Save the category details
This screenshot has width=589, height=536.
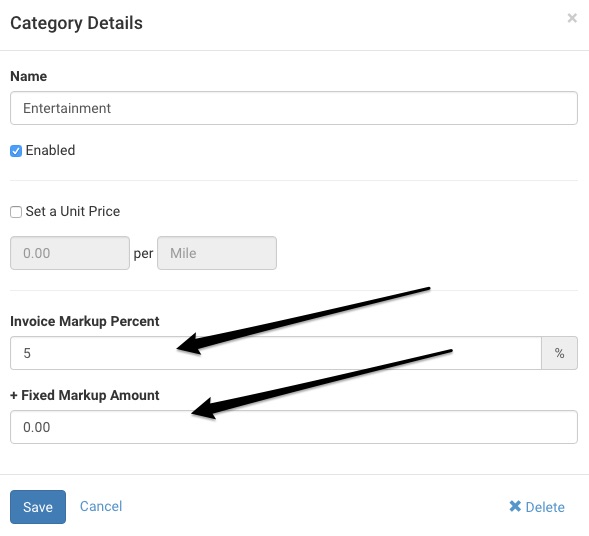click(x=38, y=507)
